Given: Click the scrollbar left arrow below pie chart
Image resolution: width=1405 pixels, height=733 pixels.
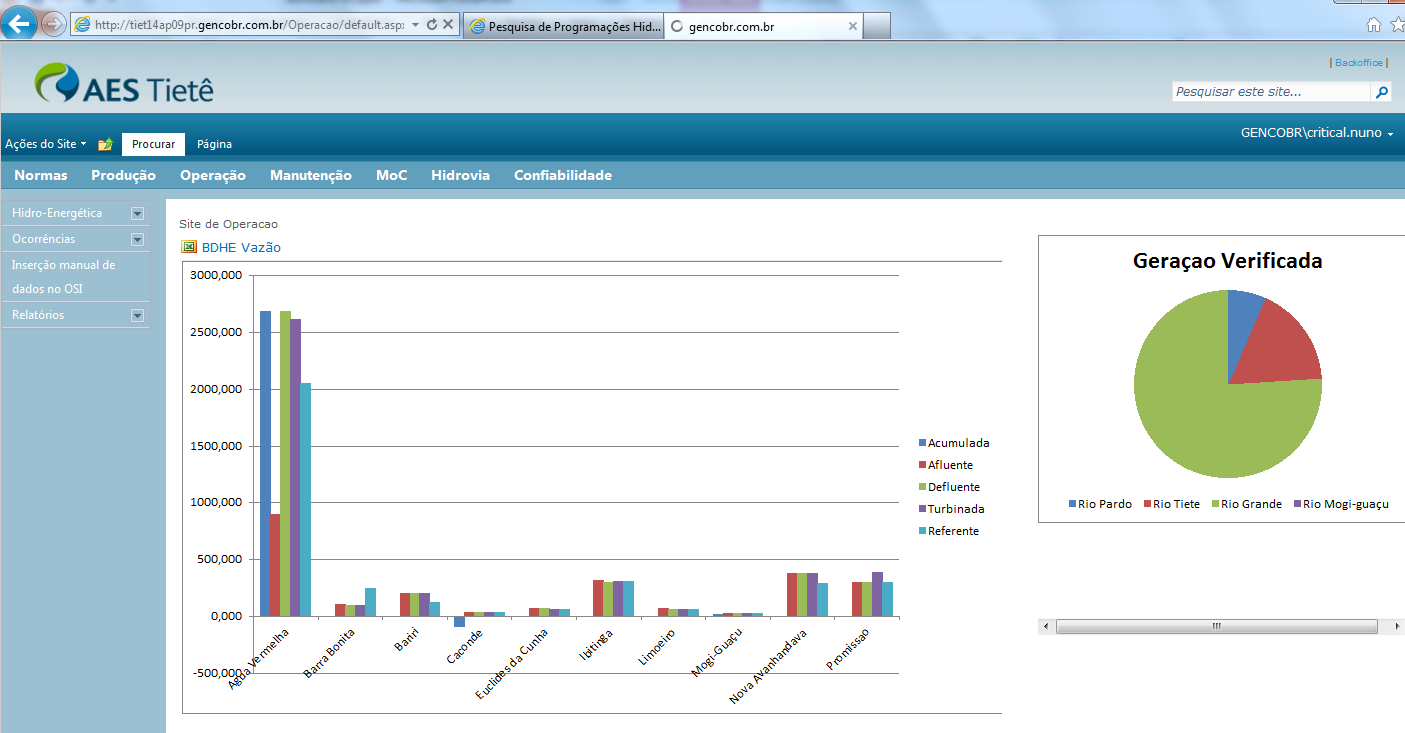Looking at the screenshot, I should click(x=1046, y=626).
